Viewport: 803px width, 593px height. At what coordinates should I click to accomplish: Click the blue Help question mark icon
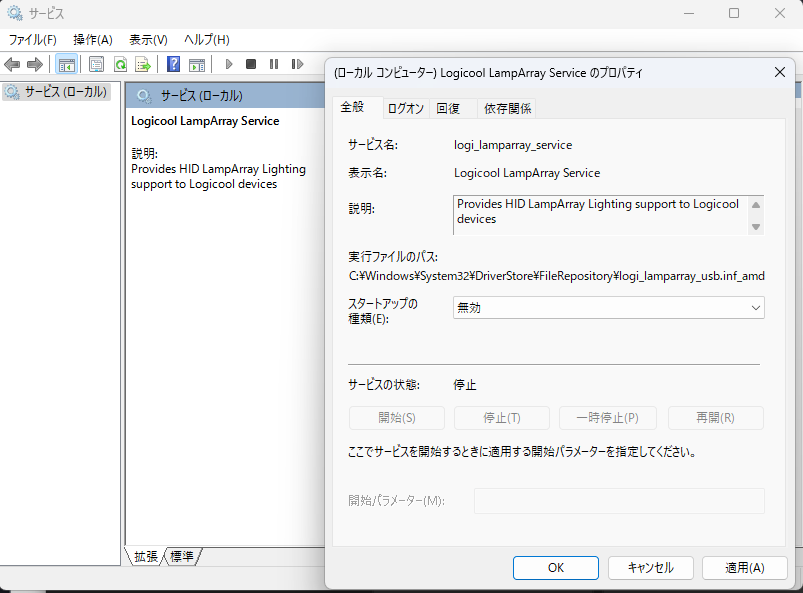tap(173, 64)
